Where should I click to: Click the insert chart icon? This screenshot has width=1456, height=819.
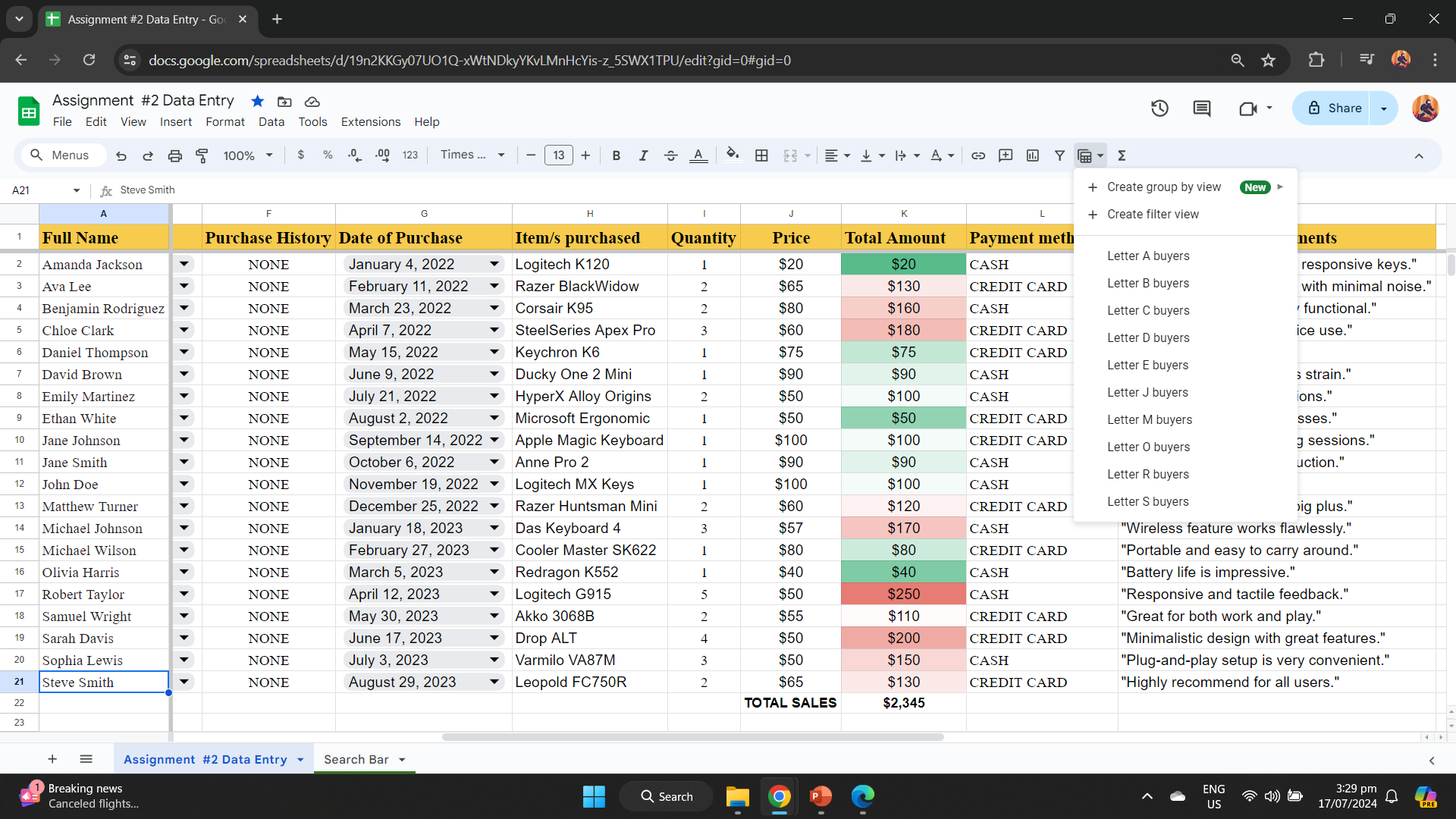pos(1033,155)
